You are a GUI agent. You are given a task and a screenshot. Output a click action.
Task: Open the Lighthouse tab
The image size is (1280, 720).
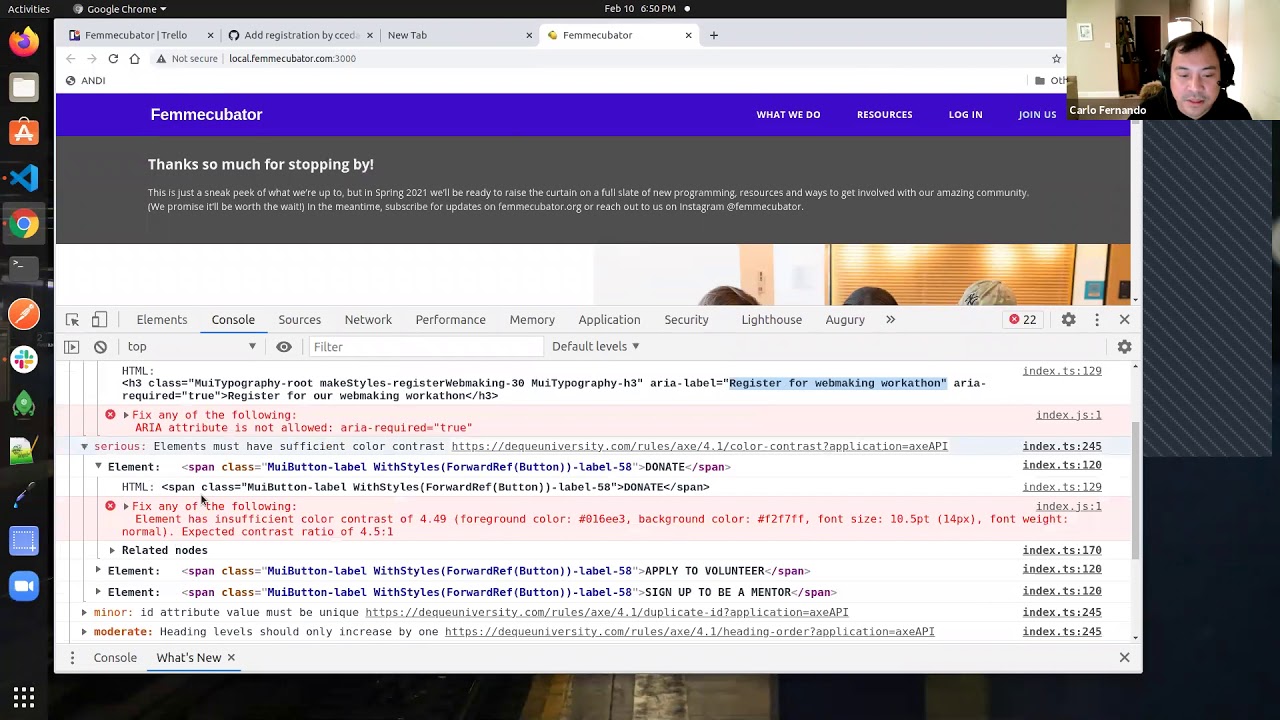[772, 320]
